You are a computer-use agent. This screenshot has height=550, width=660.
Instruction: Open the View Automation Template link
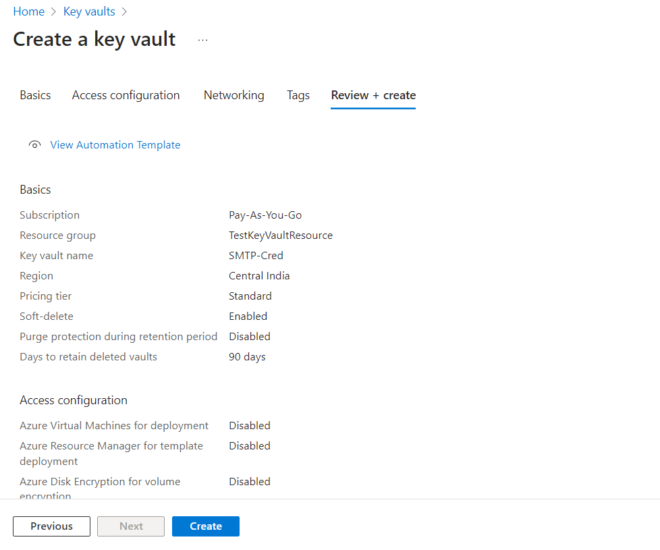(x=115, y=145)
